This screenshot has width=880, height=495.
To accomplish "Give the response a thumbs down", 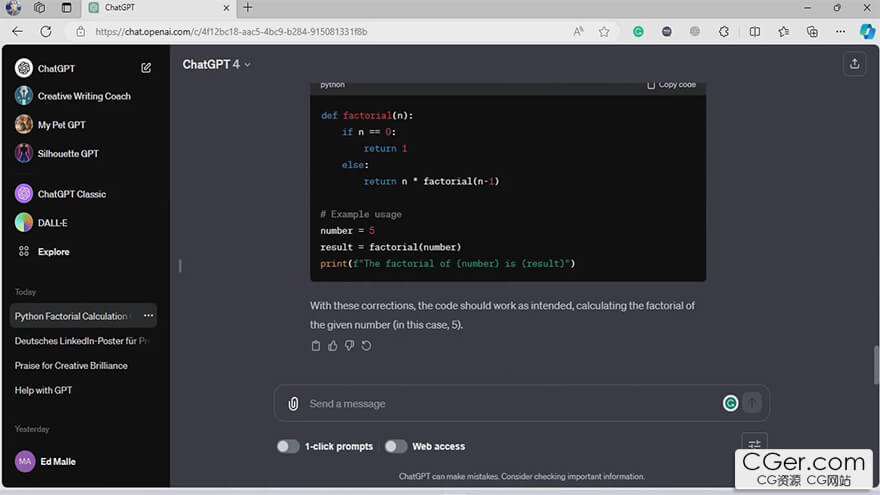I will [350, 346].
